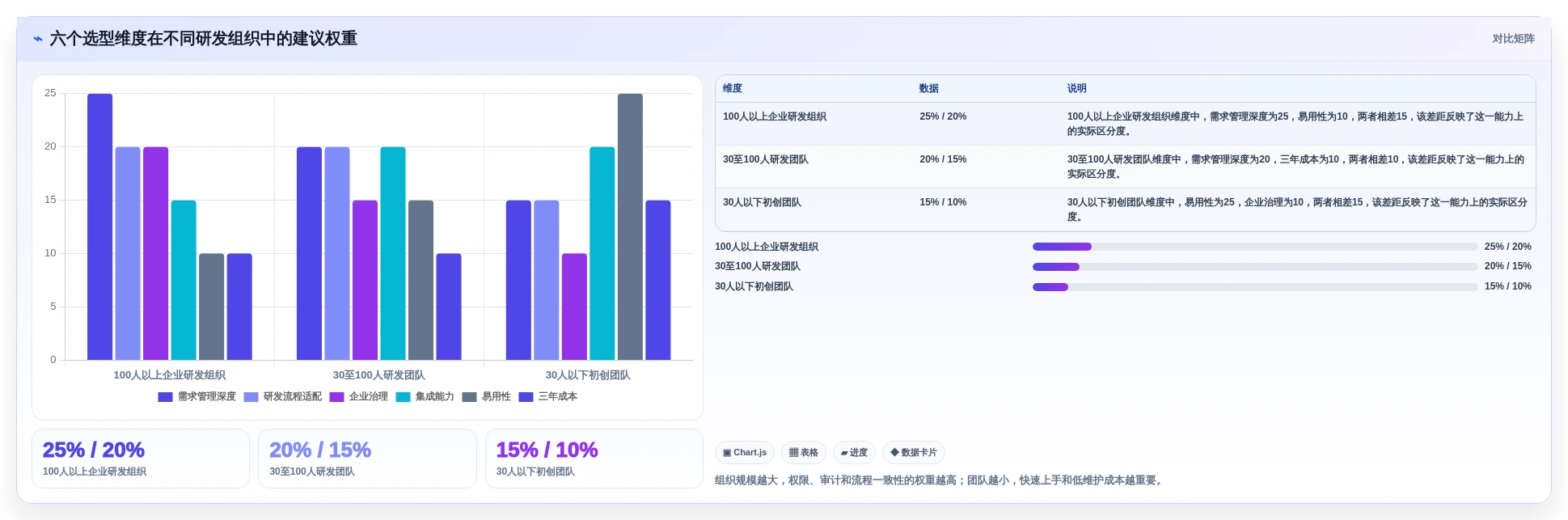Click the 100人以上企业研发组织 progress row label
The image size is (1568, 520).
pyautogui.click(x=767, y=247)
